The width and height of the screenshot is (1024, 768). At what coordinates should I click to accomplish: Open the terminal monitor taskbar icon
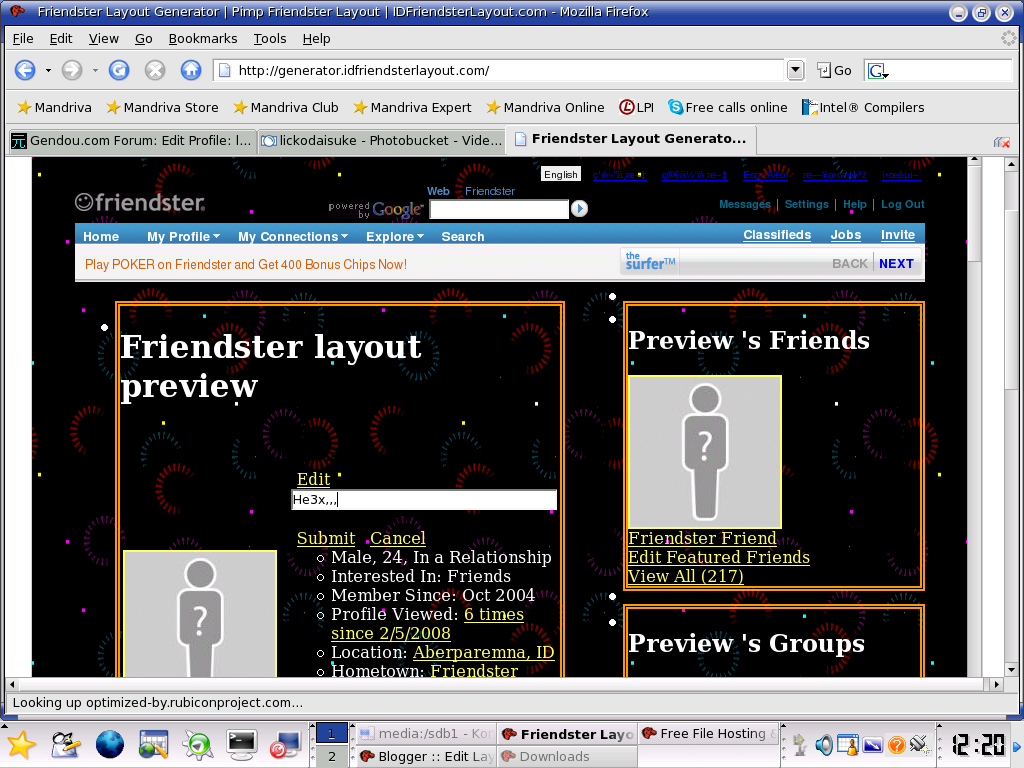tap(241, 744)
